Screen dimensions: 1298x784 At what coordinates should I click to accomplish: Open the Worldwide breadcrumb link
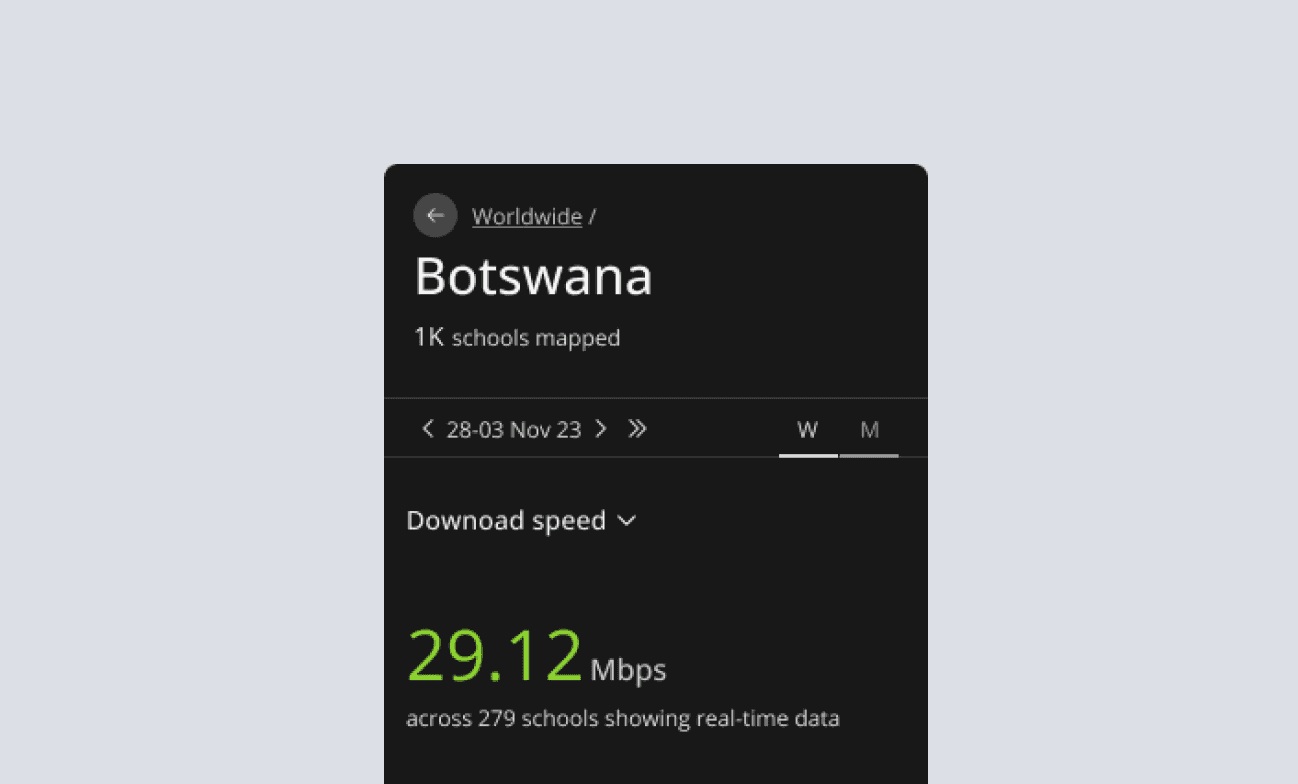(x=527, y=216)
